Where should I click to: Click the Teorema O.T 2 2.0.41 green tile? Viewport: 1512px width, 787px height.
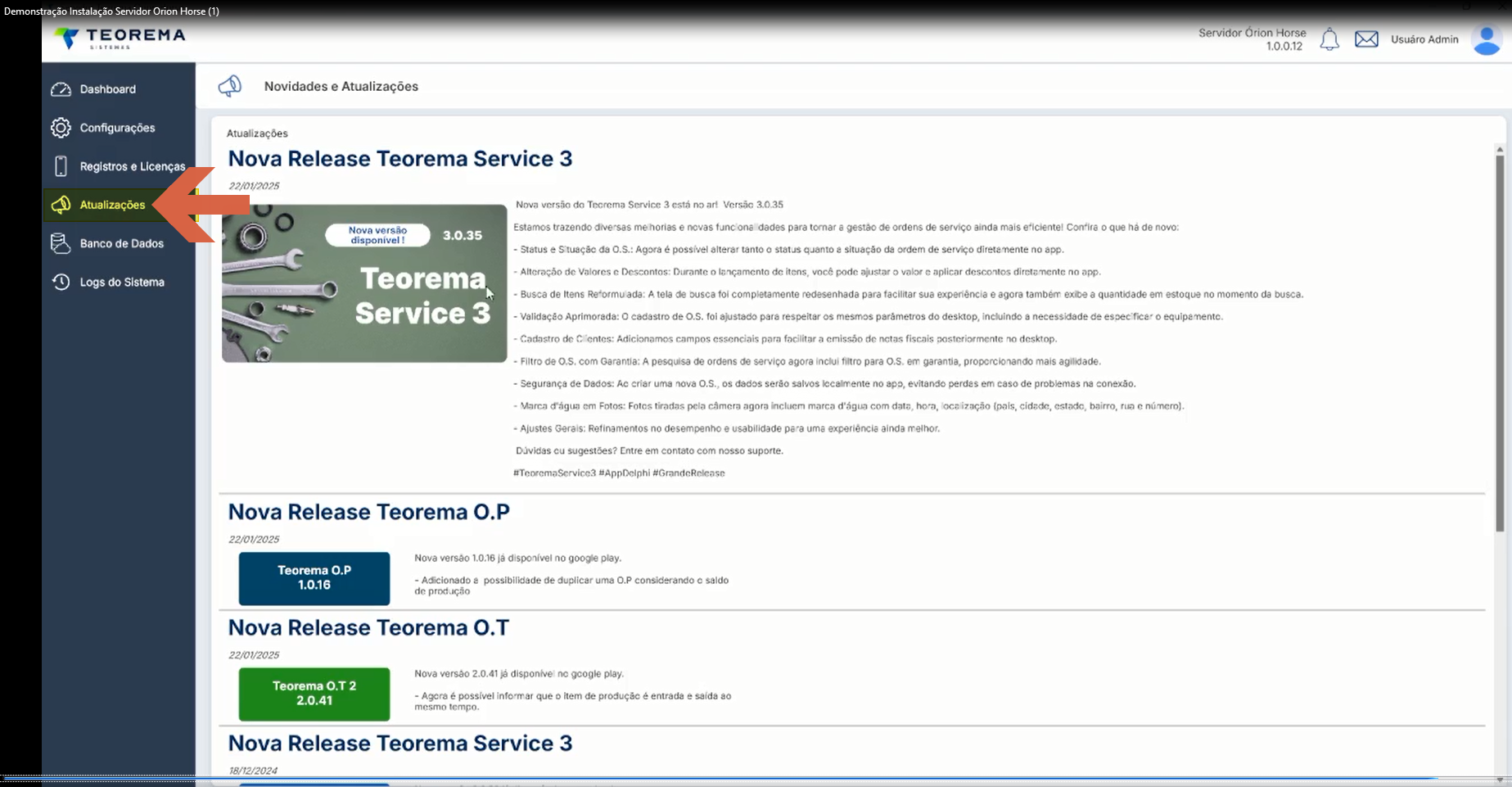(x=314, y=694)
